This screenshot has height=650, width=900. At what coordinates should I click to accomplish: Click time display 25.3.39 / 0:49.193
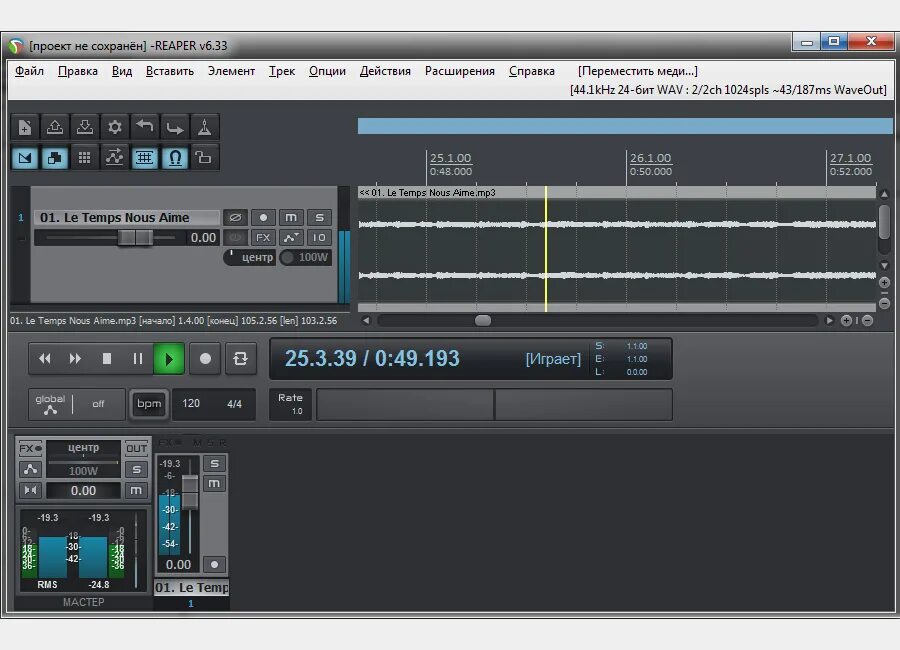click(373, 359)
